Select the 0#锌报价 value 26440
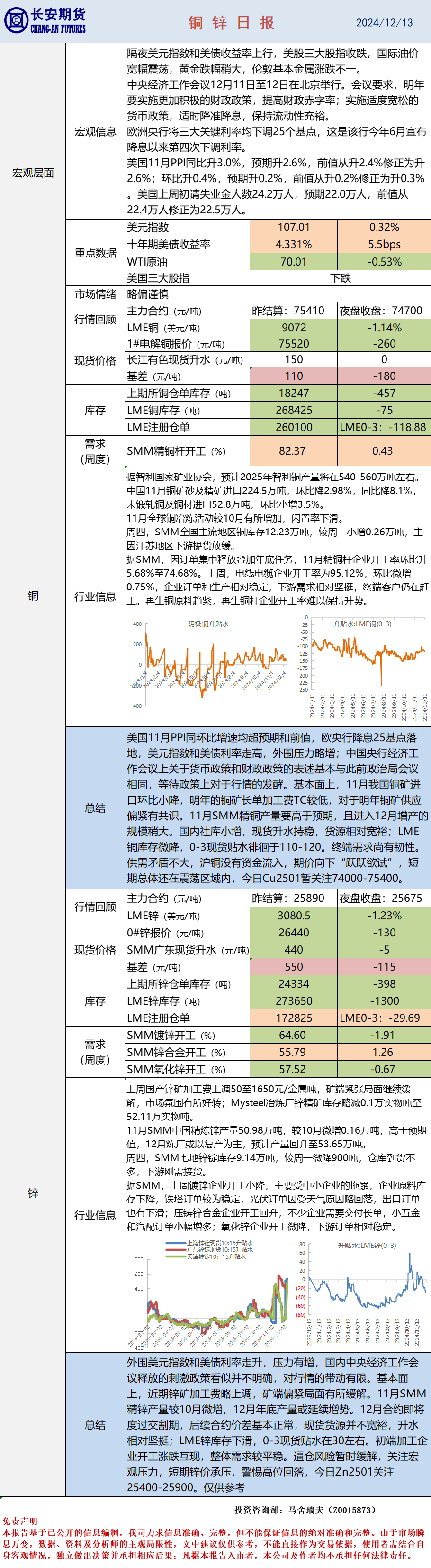This screenshot has height=1568, width=431. (294, 933)
